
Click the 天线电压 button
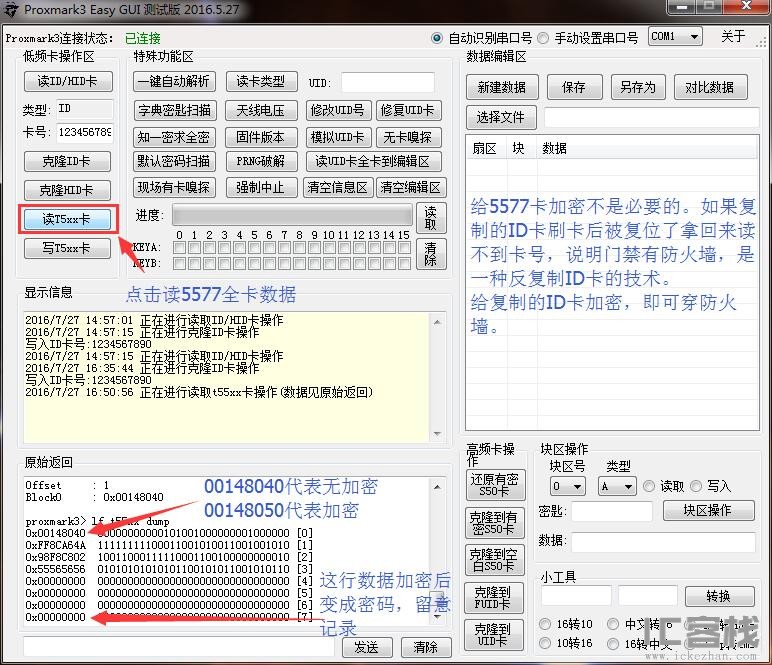click(x=261, y=110)
